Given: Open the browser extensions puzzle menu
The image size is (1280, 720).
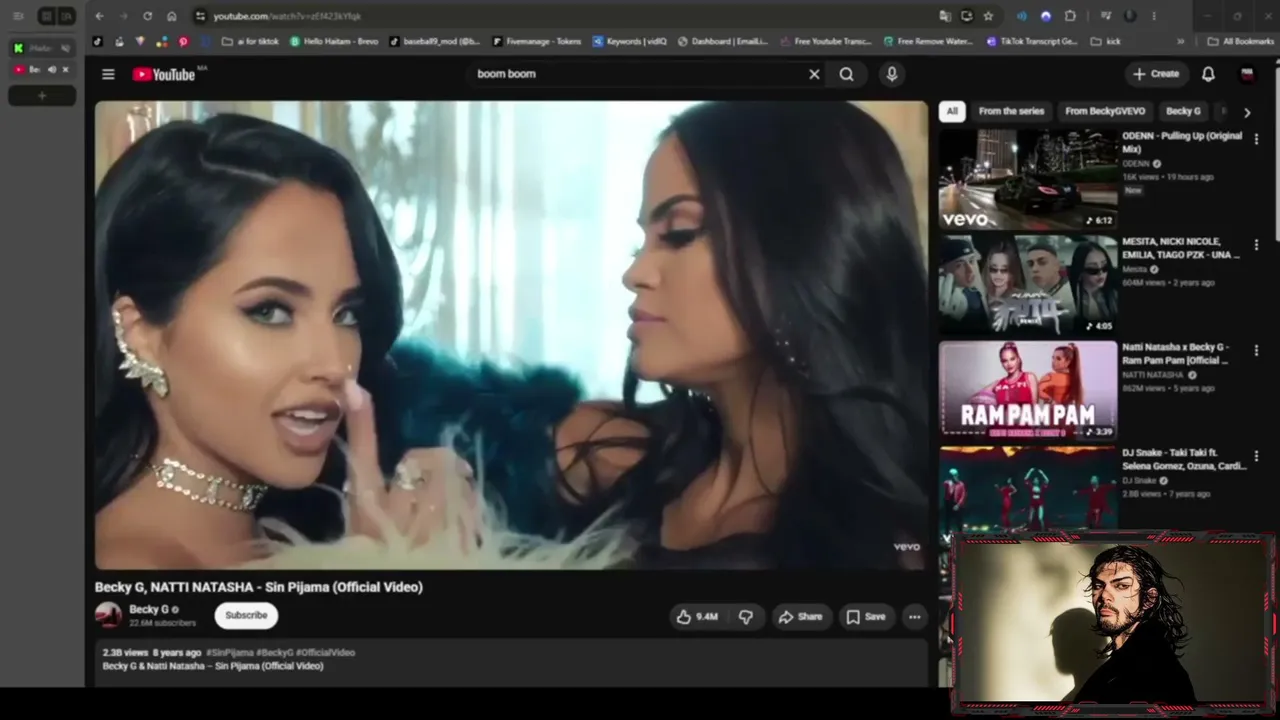Looking at the screenshot, I should pyautogui.click(x=1070, y=16).
